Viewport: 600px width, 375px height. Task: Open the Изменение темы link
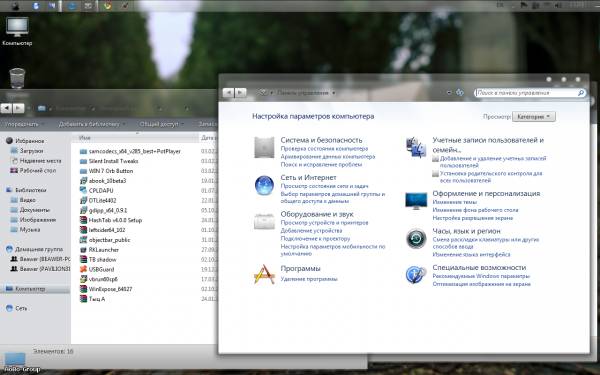pyautogui.click(x=455, y=202)
